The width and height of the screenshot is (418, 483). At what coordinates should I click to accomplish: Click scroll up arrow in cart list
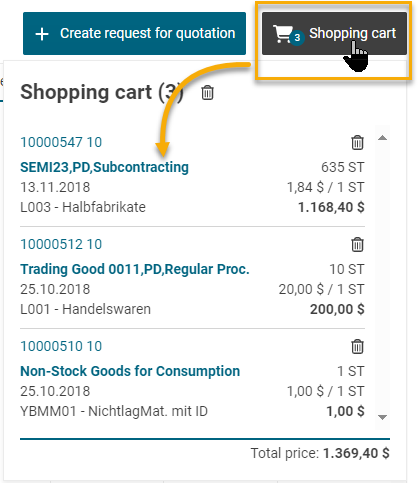pos(382,138)
